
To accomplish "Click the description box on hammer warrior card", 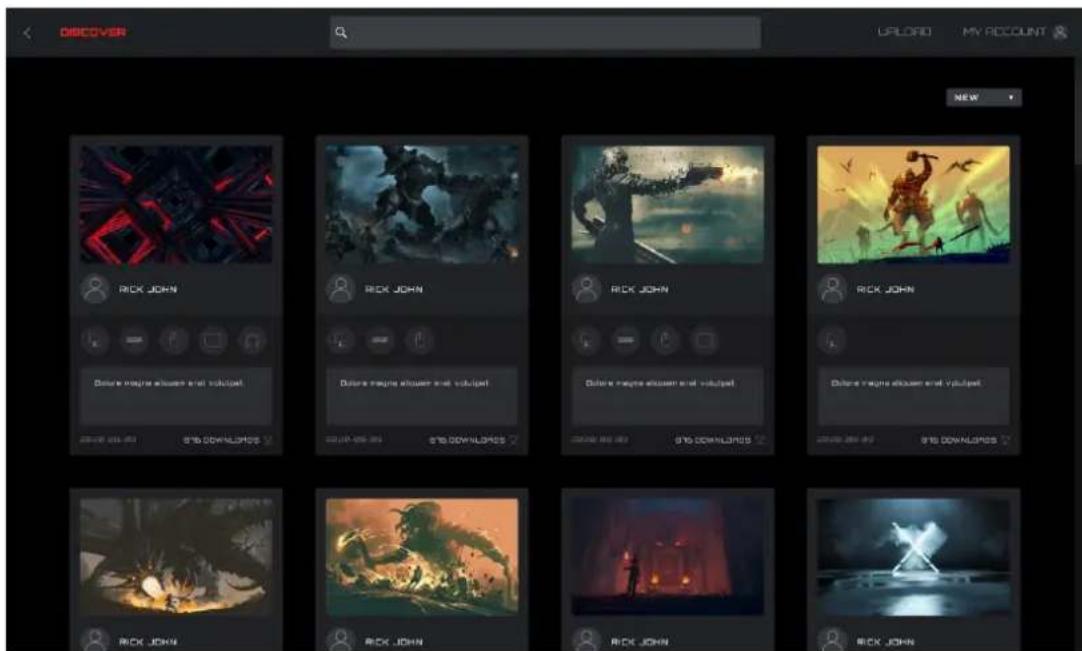I will [913, 396].
